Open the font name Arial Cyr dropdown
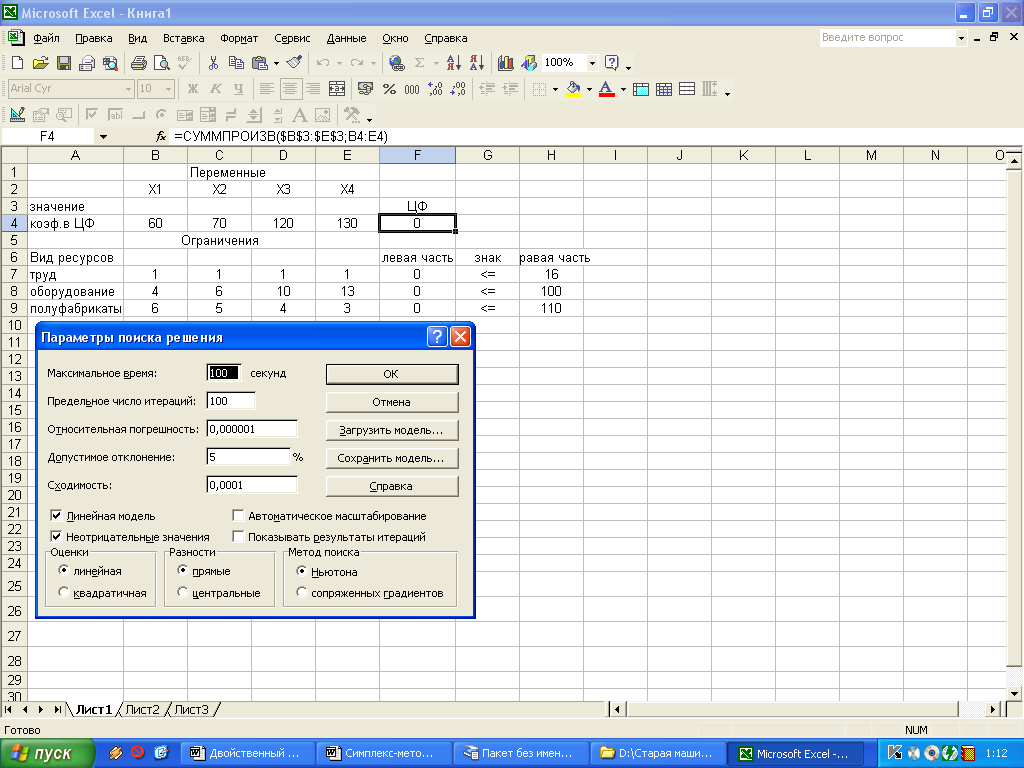Image resolution: width=1024 pixels, height=768 pixels. coord(128,89)
